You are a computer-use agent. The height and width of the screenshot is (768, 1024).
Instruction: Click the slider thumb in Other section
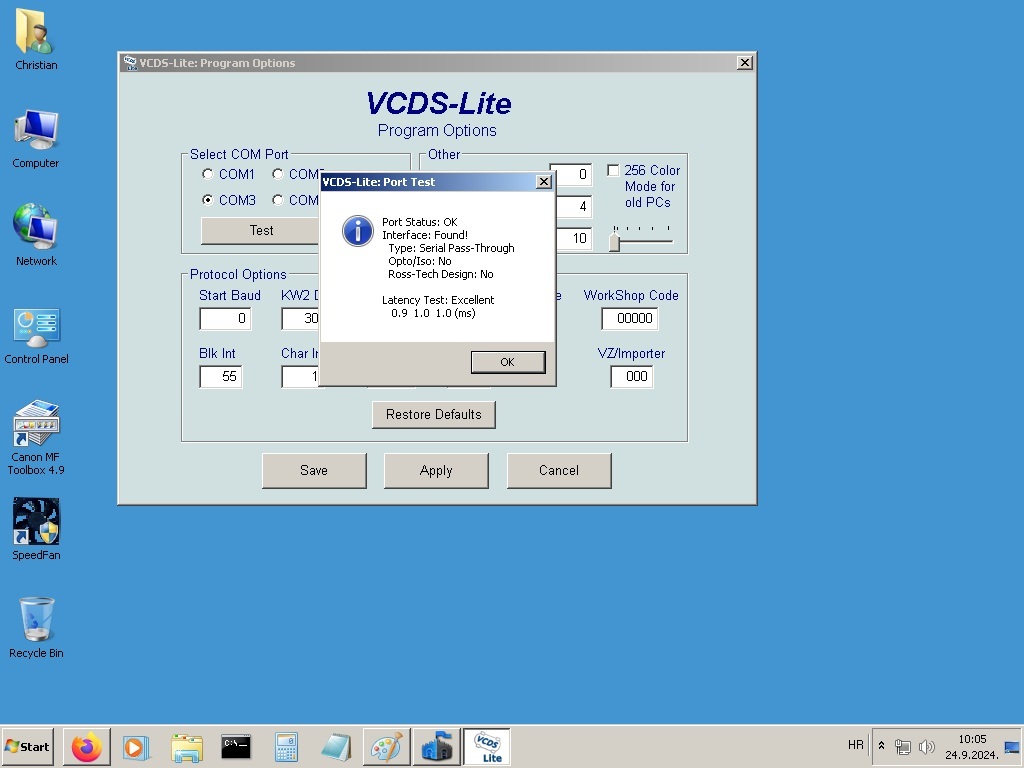point(614,242)
